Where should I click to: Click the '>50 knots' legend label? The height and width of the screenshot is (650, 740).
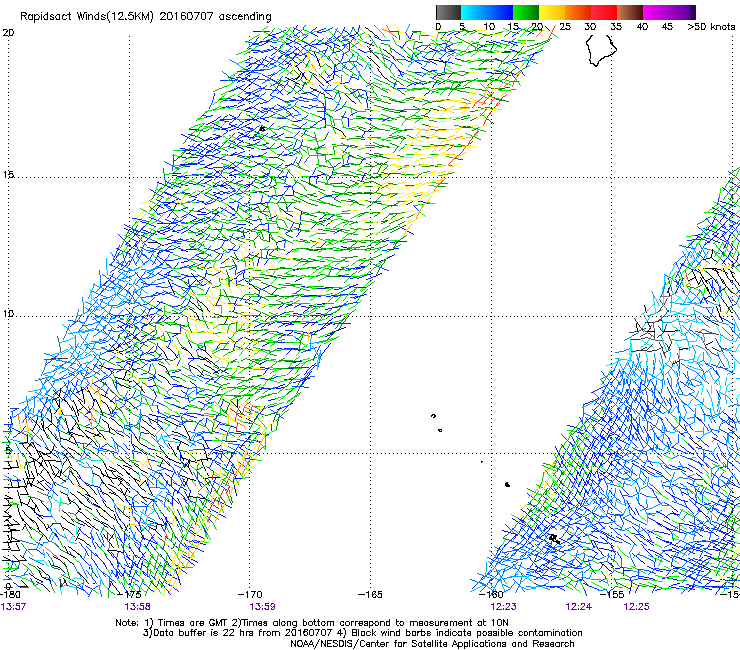pos(711,27)
